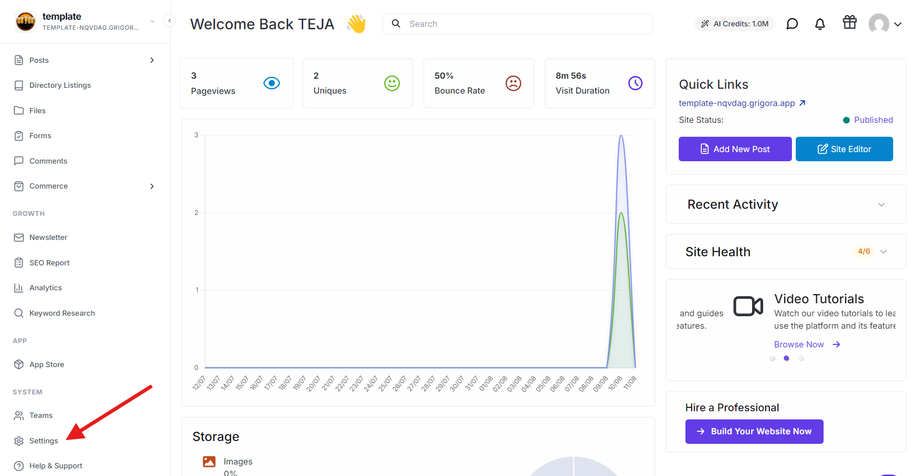This screenshot has height=476, width=920.
Task: Click the Help & Support question icon
Action: point(19,466)
